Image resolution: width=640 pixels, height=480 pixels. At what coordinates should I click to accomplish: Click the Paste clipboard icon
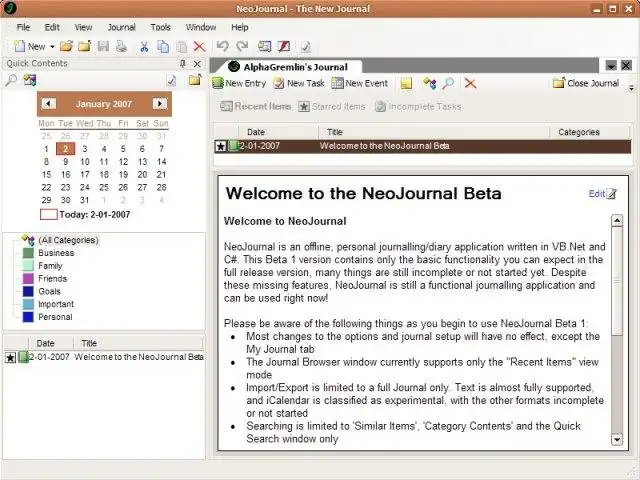tap(181, 47)
